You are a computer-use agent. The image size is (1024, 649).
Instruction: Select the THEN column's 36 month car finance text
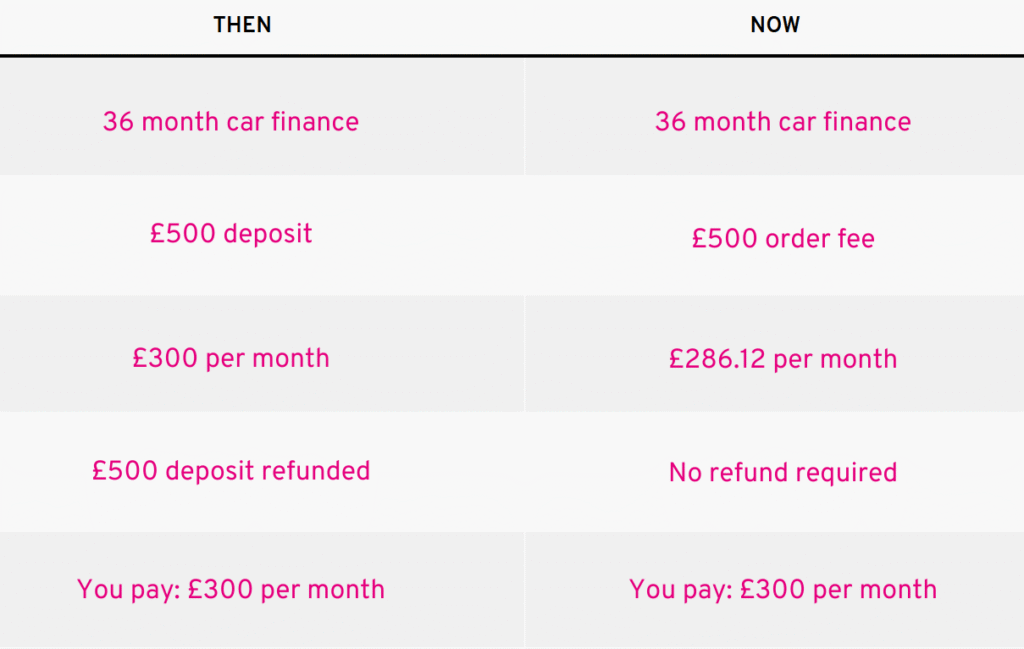click(230, 122)
